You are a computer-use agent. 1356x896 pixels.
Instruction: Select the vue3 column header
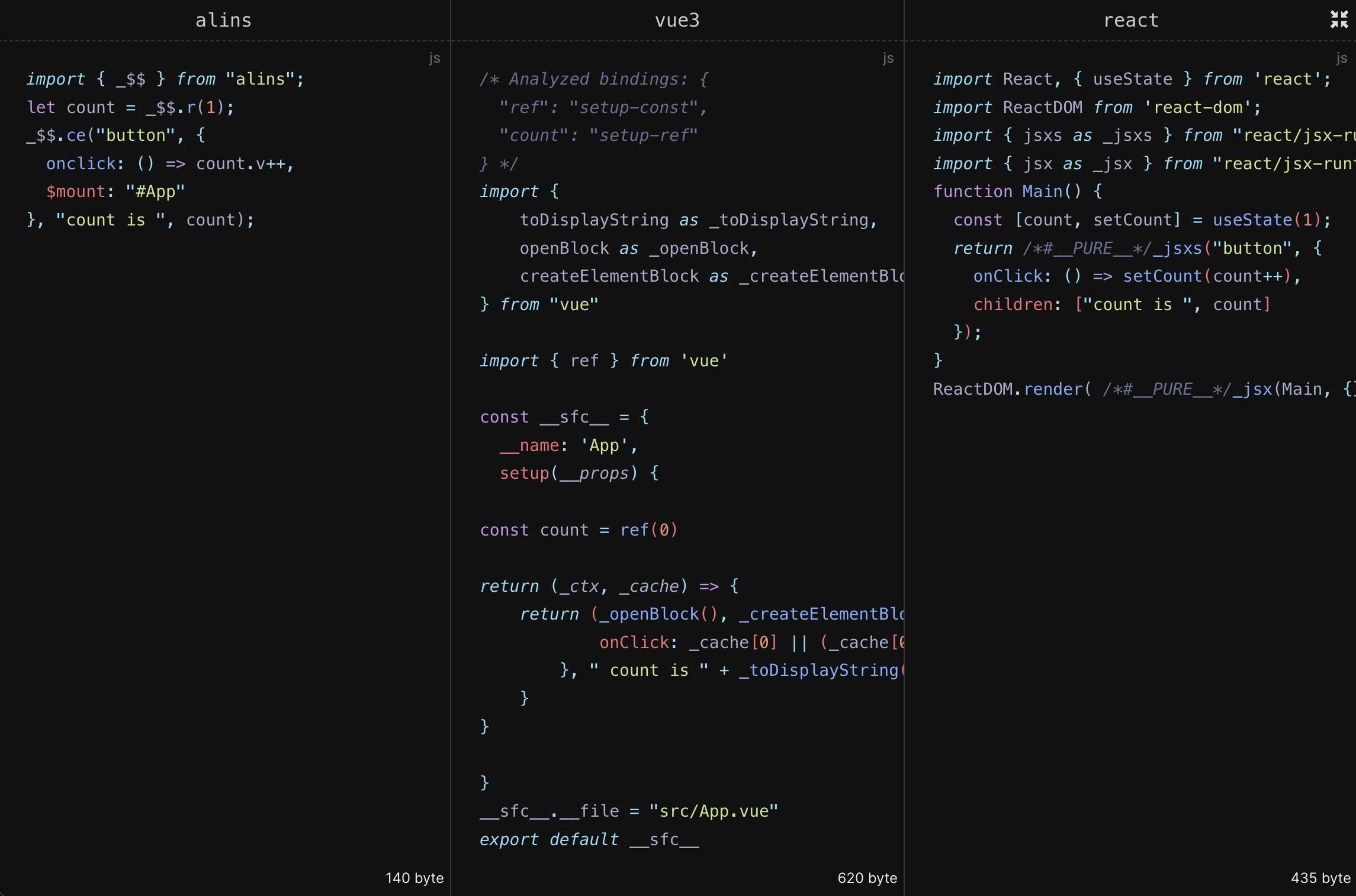point(677,20)
